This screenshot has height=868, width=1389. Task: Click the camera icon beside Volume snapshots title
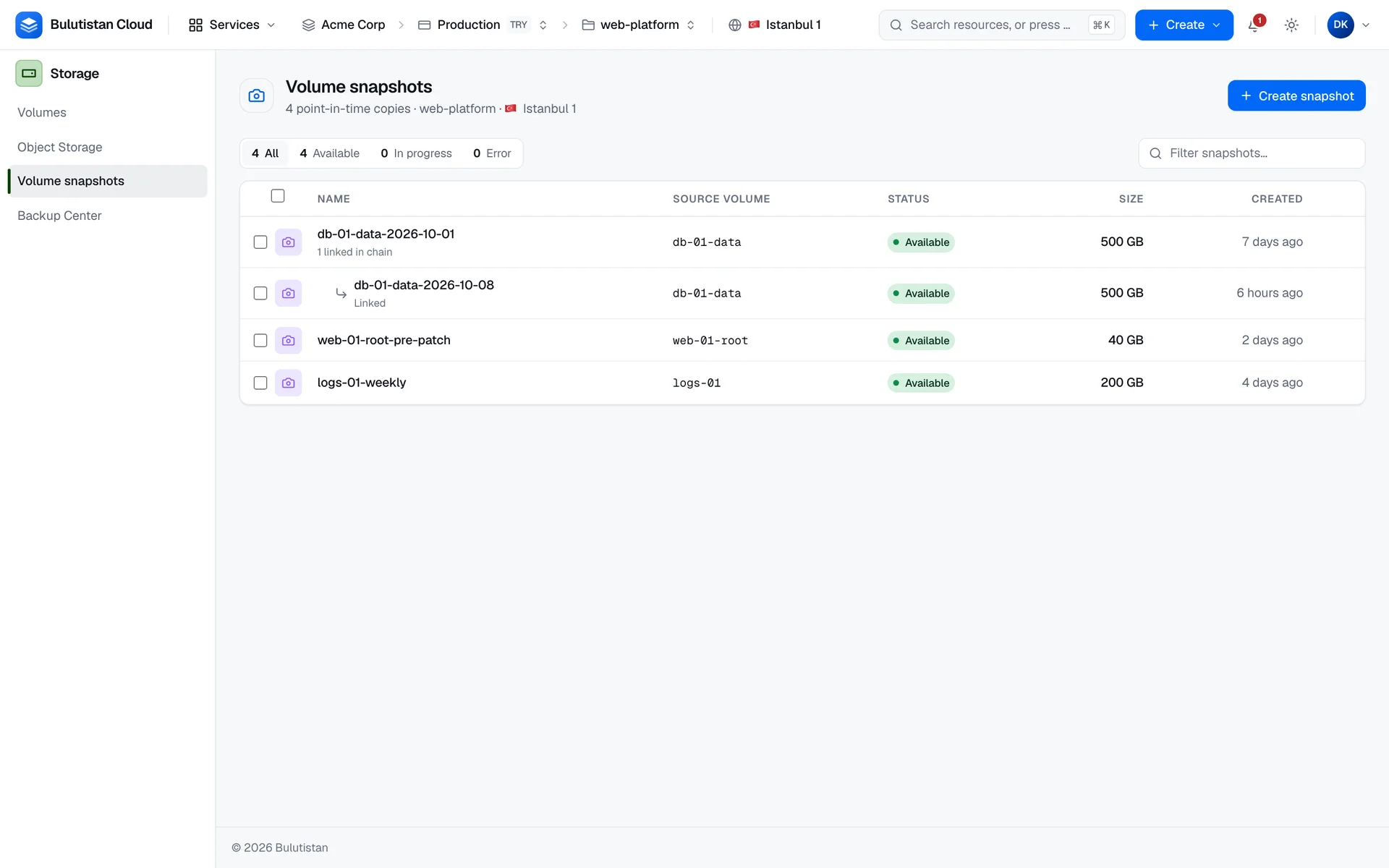257,95
